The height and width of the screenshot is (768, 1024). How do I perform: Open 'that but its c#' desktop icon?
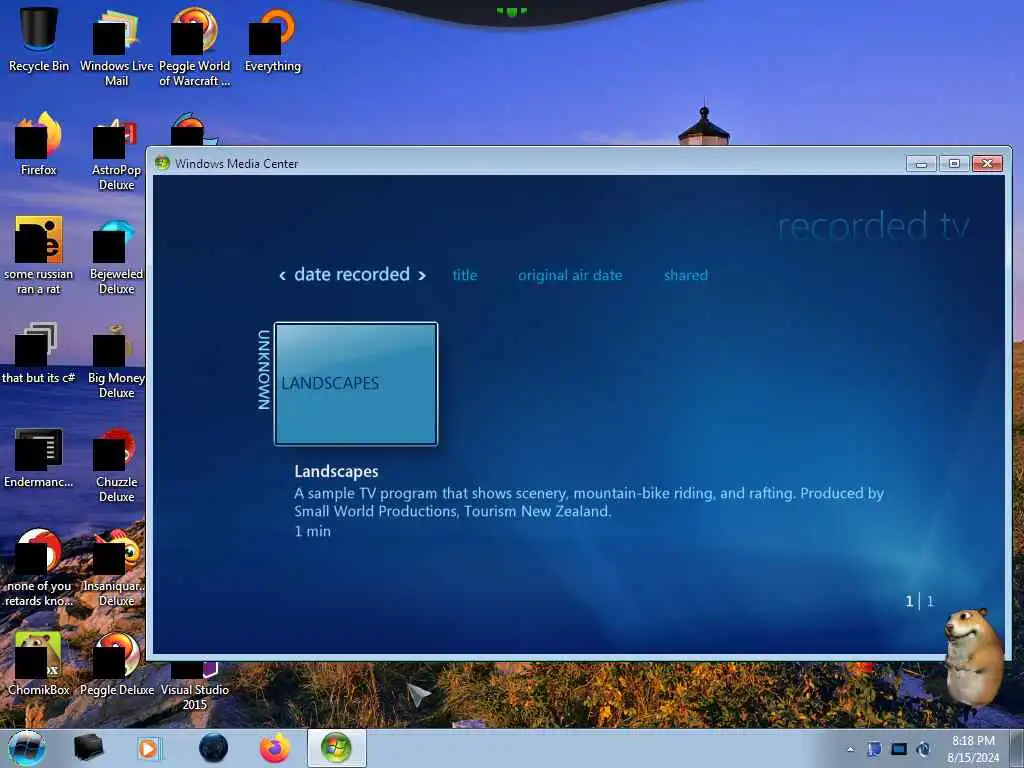(39, 353)
